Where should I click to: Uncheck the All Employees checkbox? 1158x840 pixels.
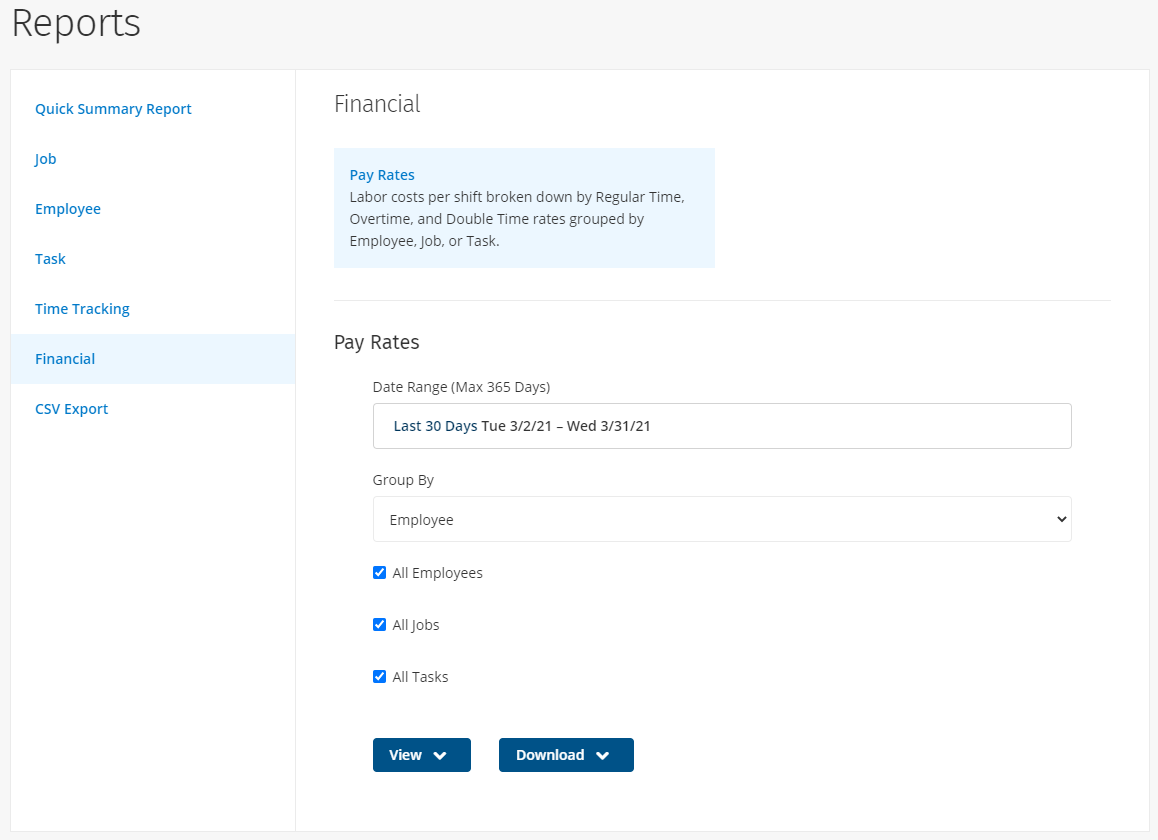pyautogui.click(x=379, y=572)
